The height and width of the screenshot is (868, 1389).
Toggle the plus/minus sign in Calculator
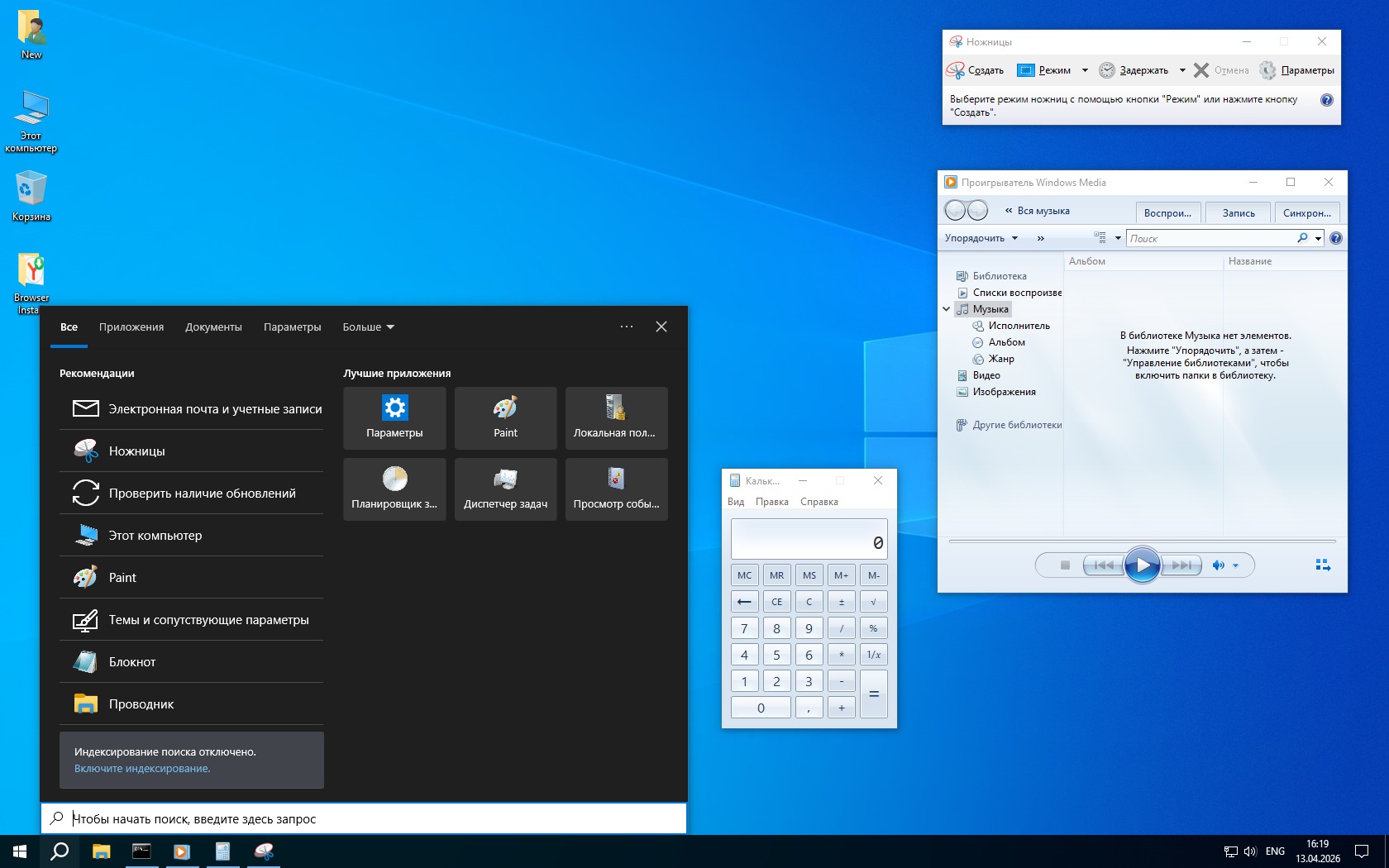click(x=841, y=602)
